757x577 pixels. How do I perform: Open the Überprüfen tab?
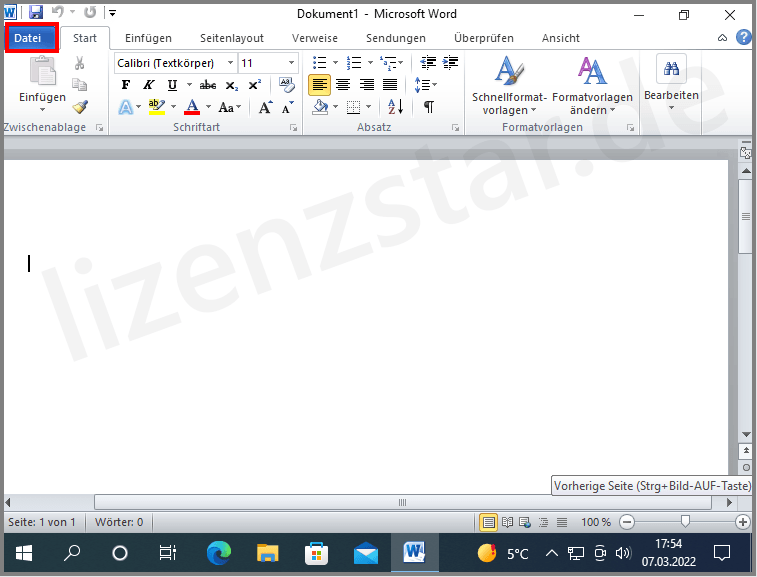click(484, 38)
